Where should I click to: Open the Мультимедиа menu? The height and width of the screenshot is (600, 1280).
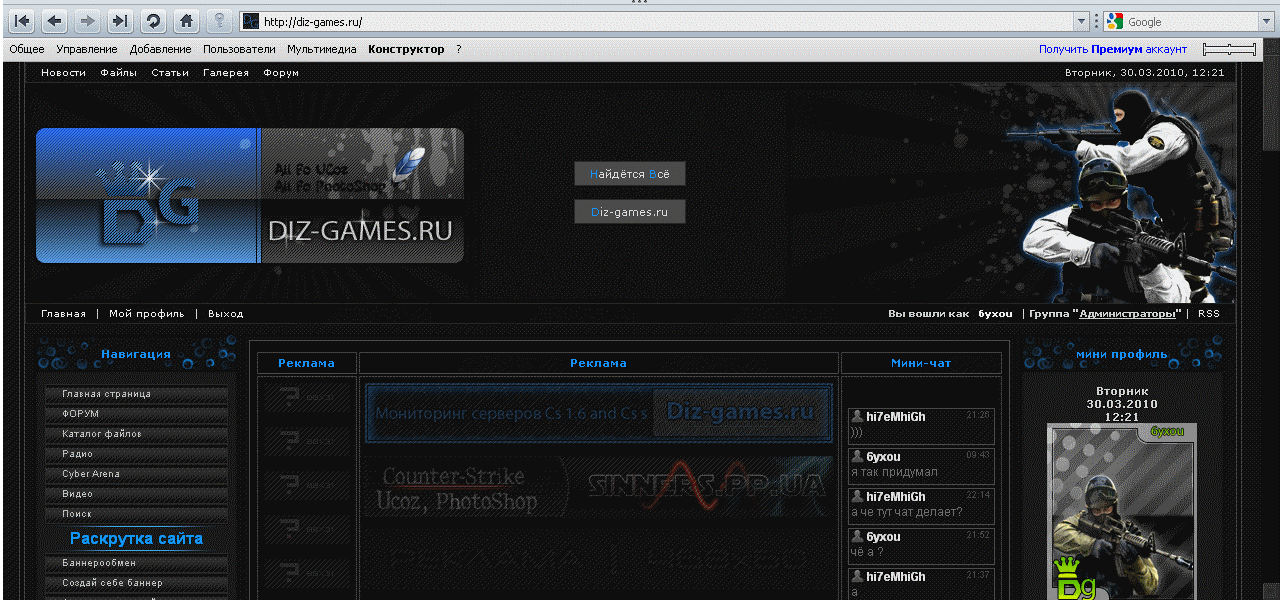(x=321, y=49)
